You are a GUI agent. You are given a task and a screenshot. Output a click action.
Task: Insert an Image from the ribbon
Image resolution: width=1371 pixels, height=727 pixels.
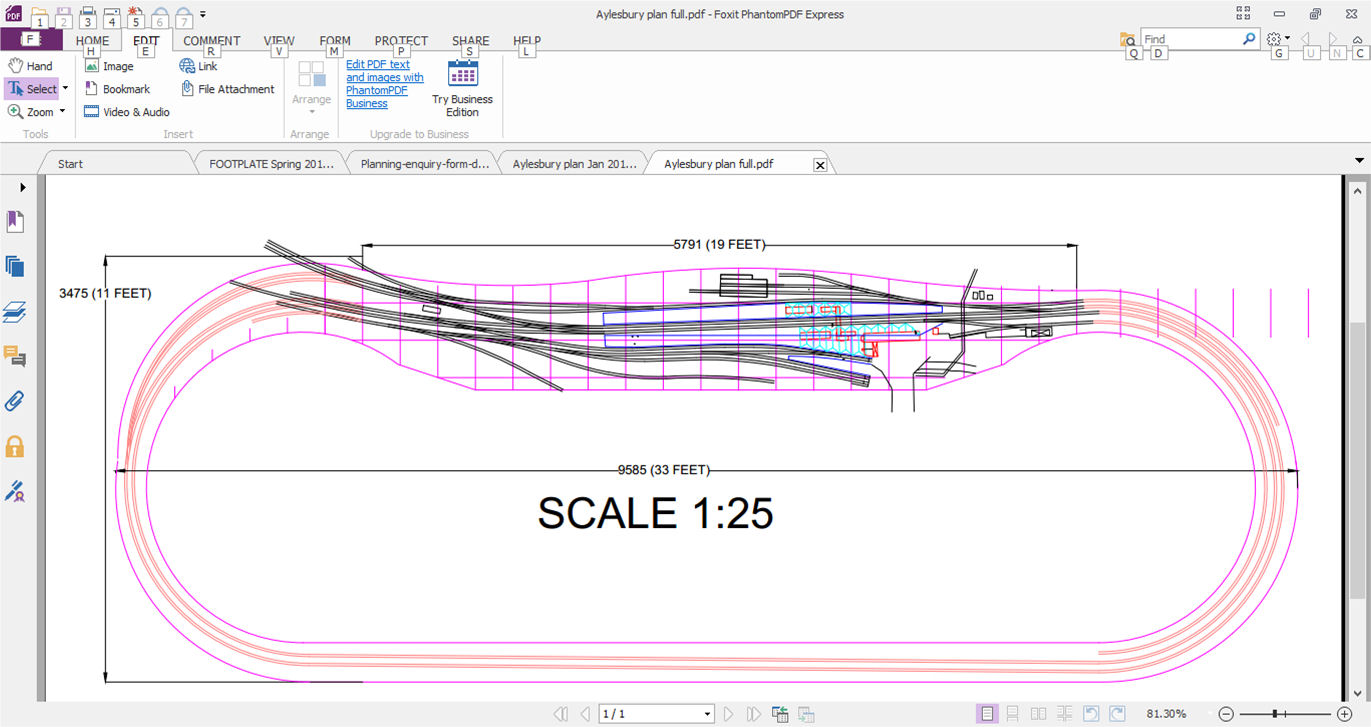click(x=108, y=66)
